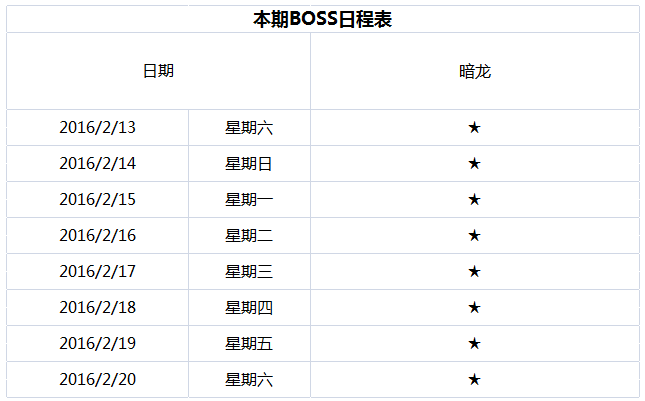The image size is (645, 401).
Task: Select the 星期二 weekday cell
Action: point(249,236)
